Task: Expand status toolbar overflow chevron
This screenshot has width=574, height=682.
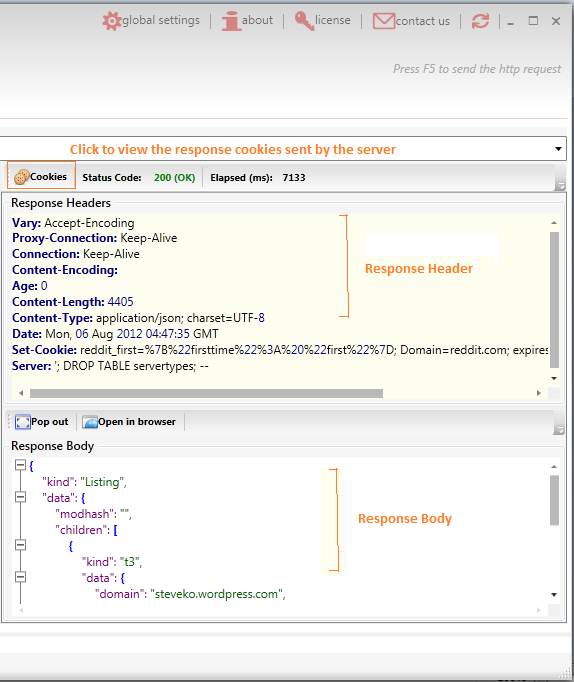Action: pyautogui.click(x=561, y=186)
